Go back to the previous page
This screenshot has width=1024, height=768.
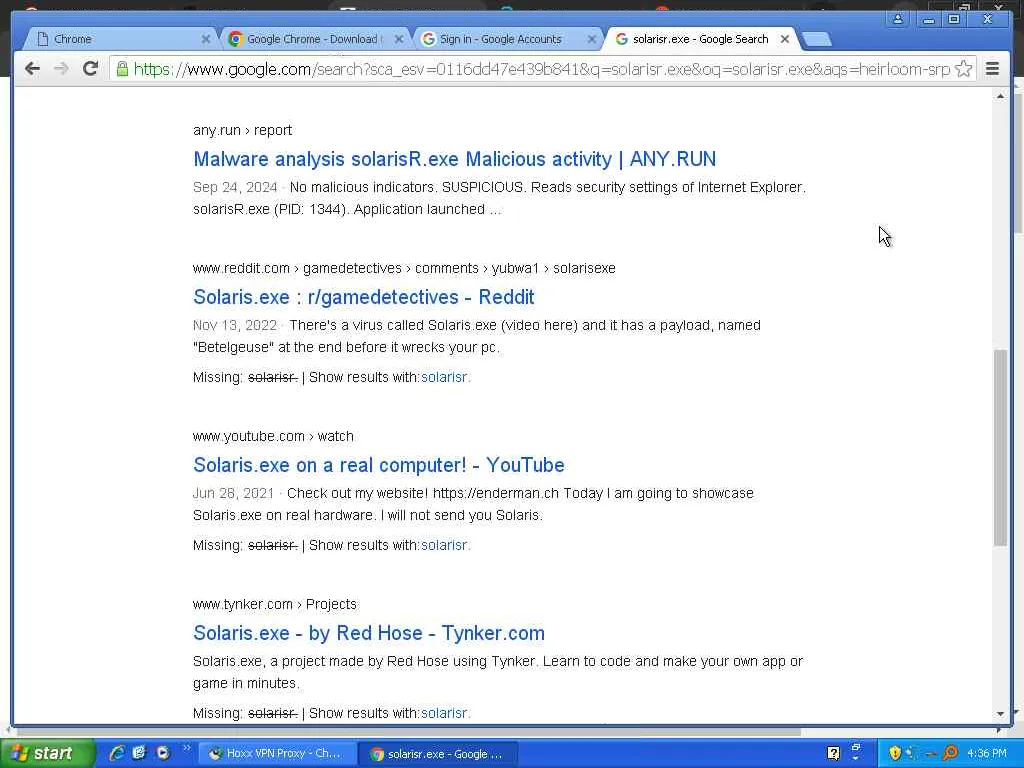[31, 69]
